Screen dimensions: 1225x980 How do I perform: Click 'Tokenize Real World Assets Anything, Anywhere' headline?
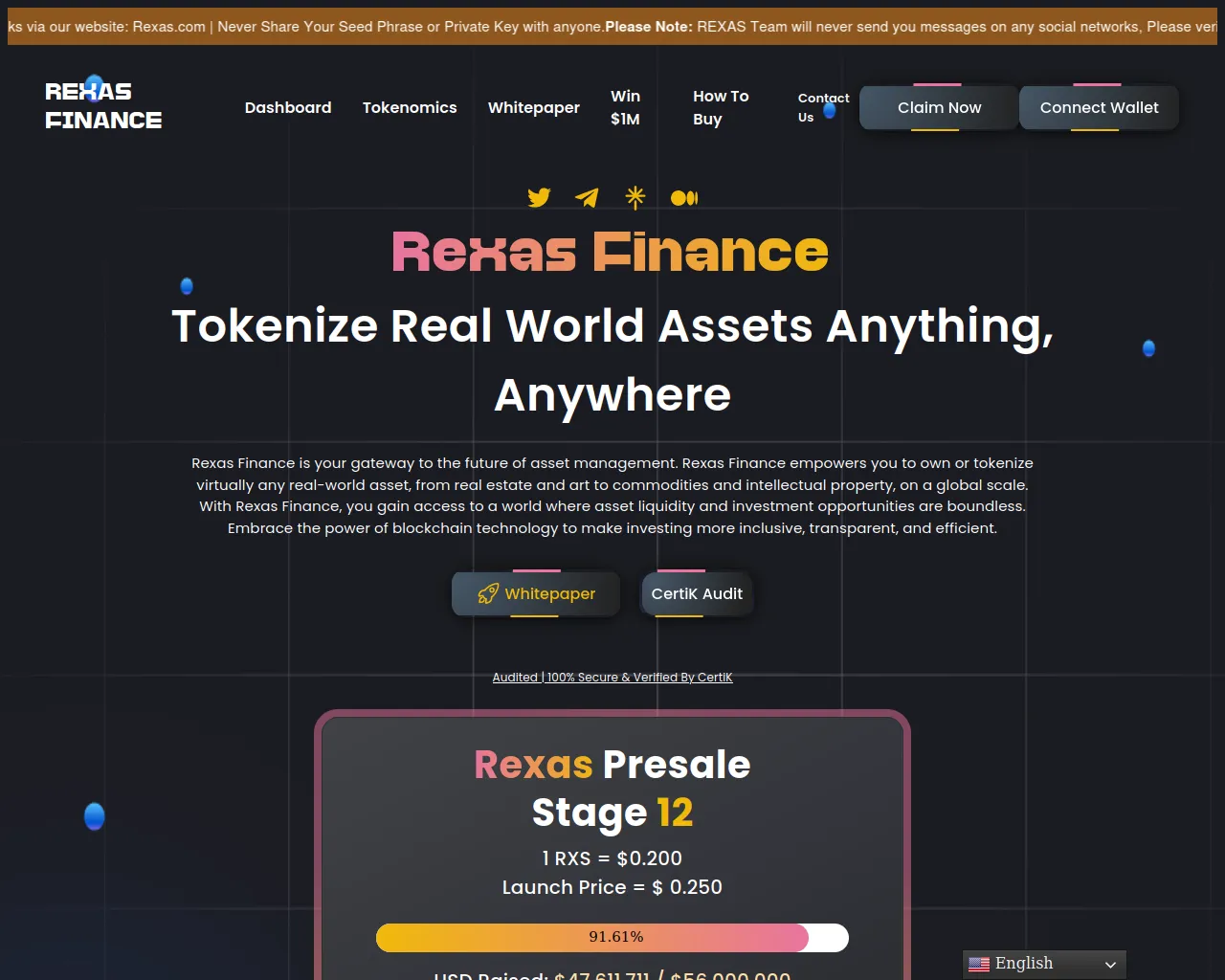pos(612,360)
